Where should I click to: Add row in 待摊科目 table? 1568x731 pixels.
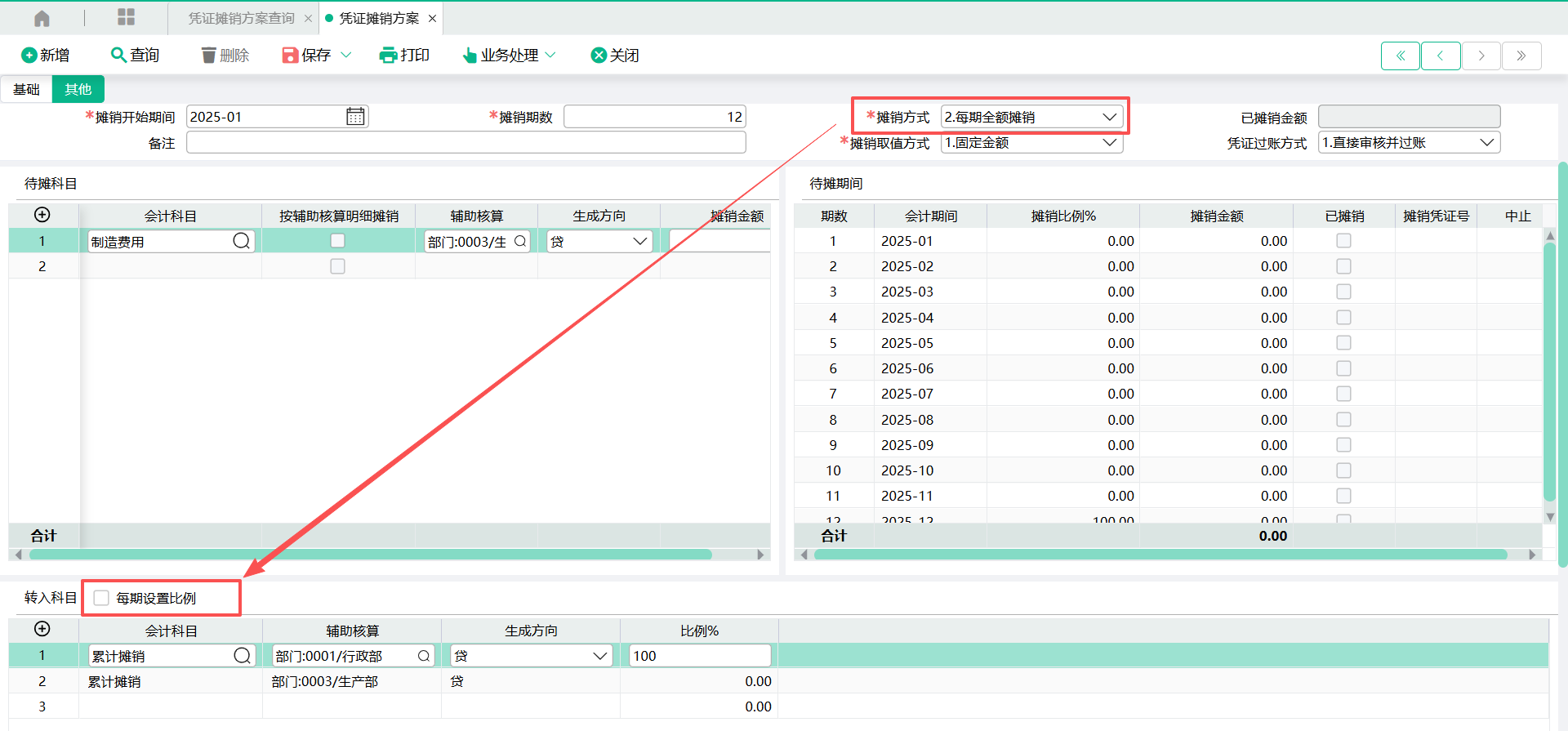[x=42, y=215]
